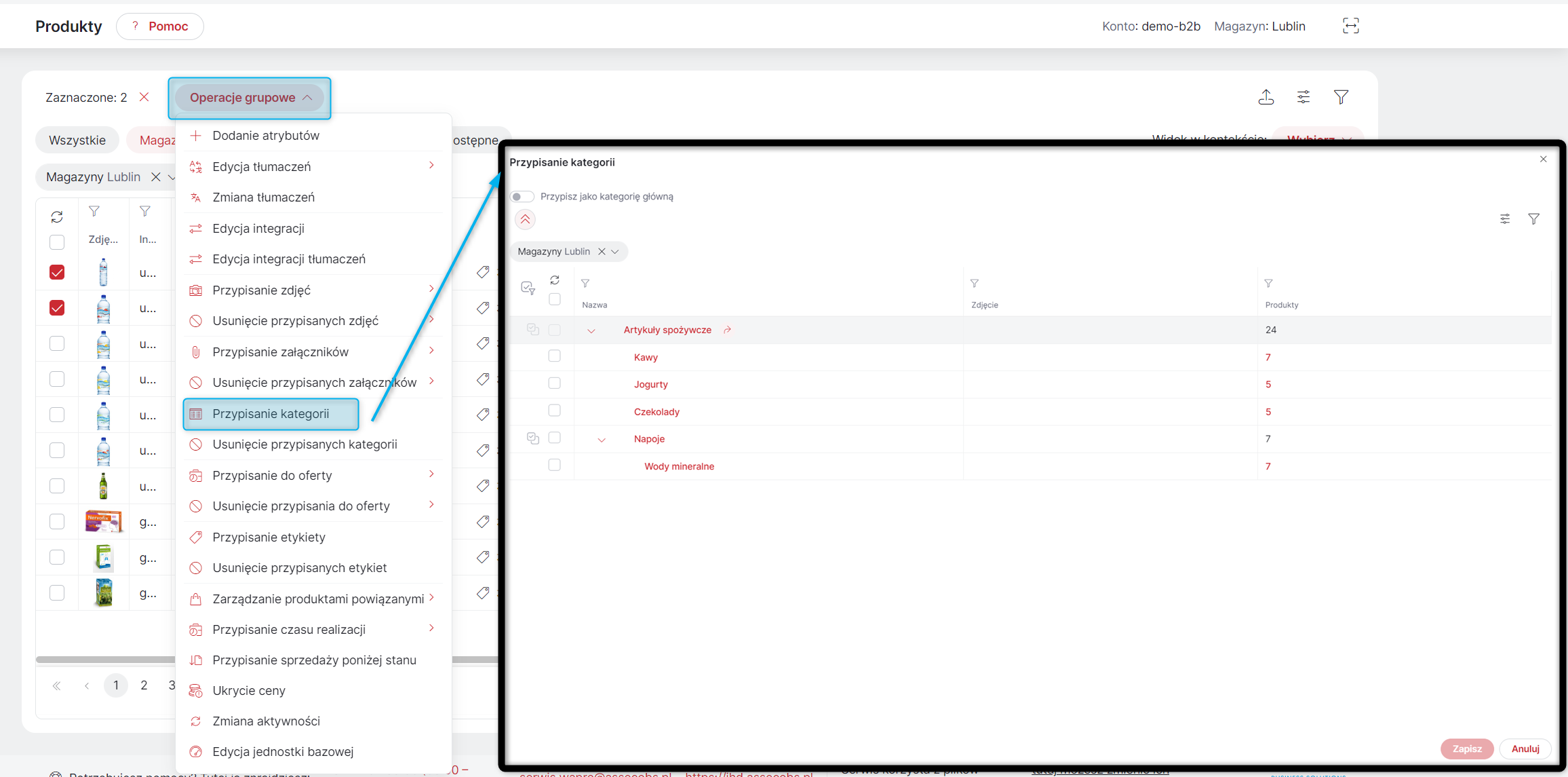Save category assignment with Zapisz
This screenshot has width=1568, height=777.
pos(1467,748)
